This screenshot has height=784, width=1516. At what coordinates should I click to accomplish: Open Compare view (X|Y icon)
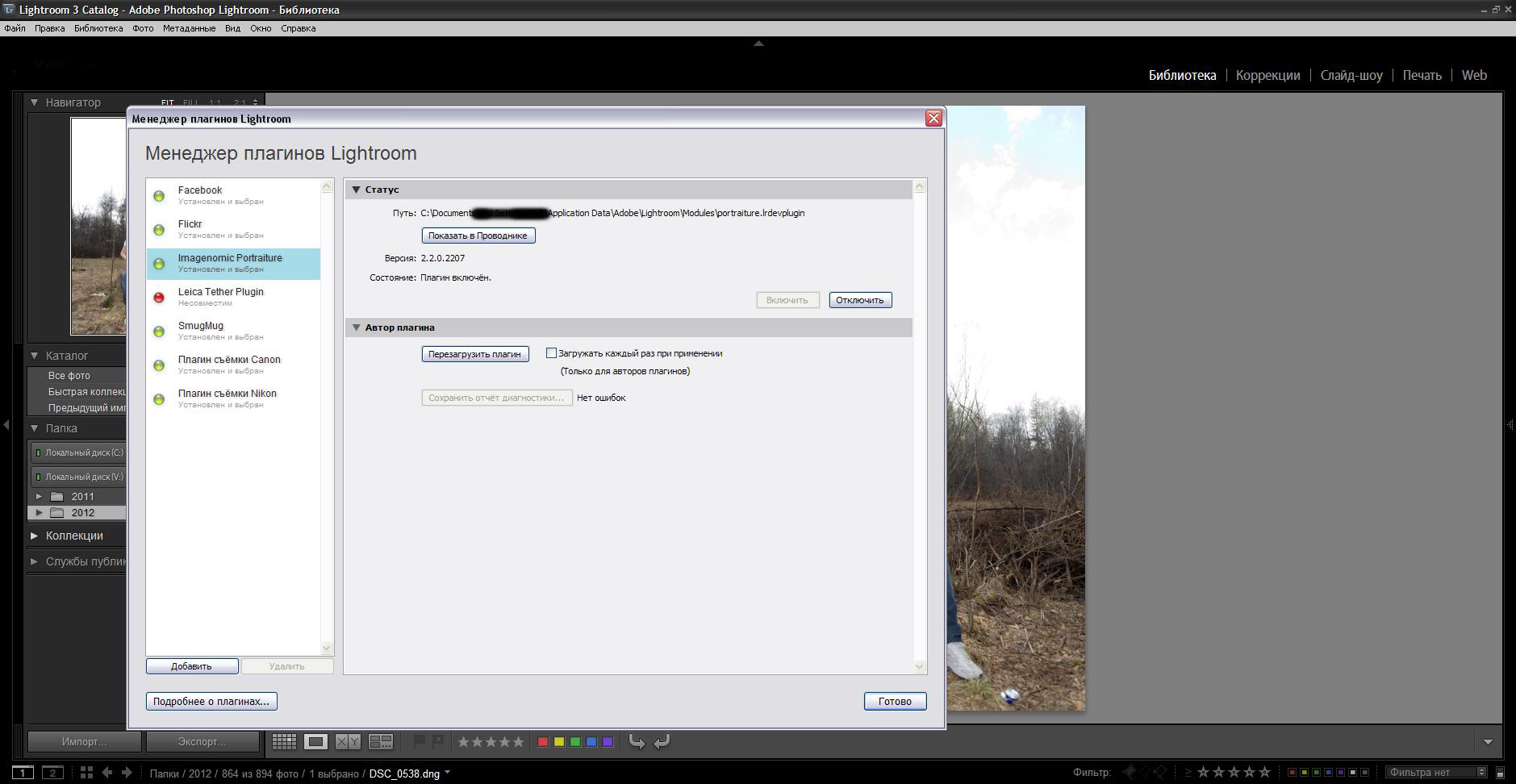click(348, 741)
